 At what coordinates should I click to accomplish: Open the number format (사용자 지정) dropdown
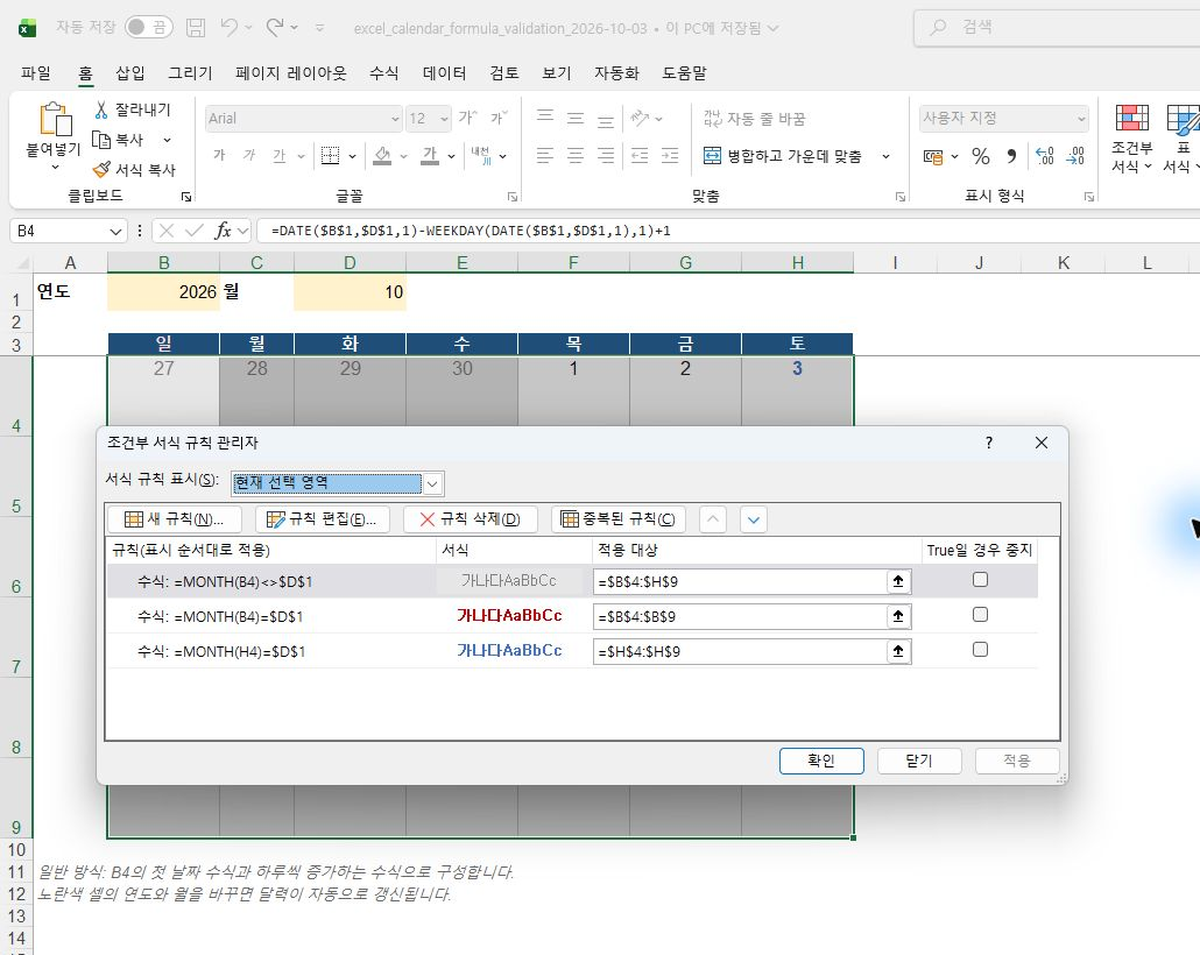tap(1081, 118)
